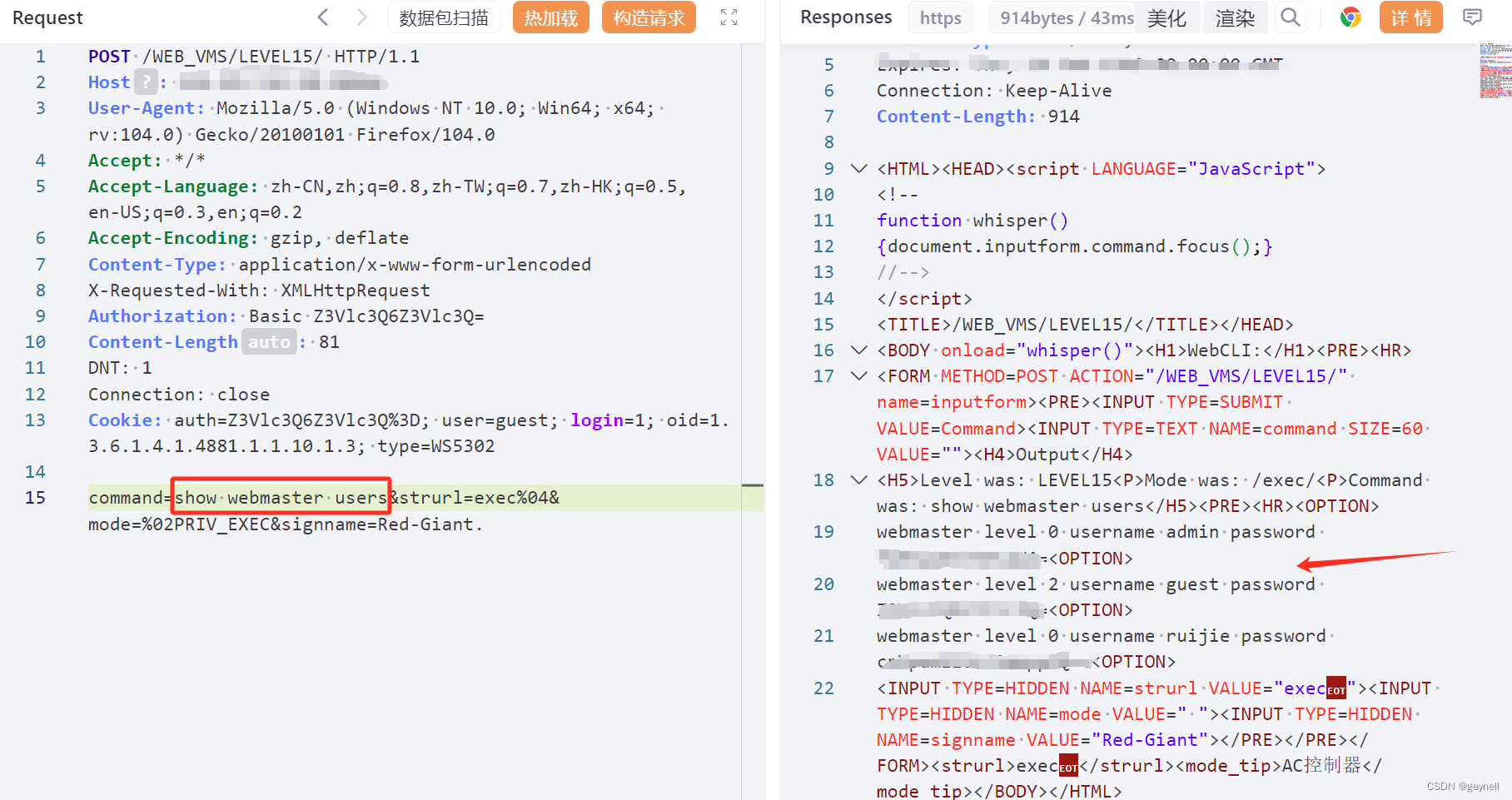The image size is (1512, 800).
Task: Click the TITLE tag line in response
Action: click(1085, 324)
